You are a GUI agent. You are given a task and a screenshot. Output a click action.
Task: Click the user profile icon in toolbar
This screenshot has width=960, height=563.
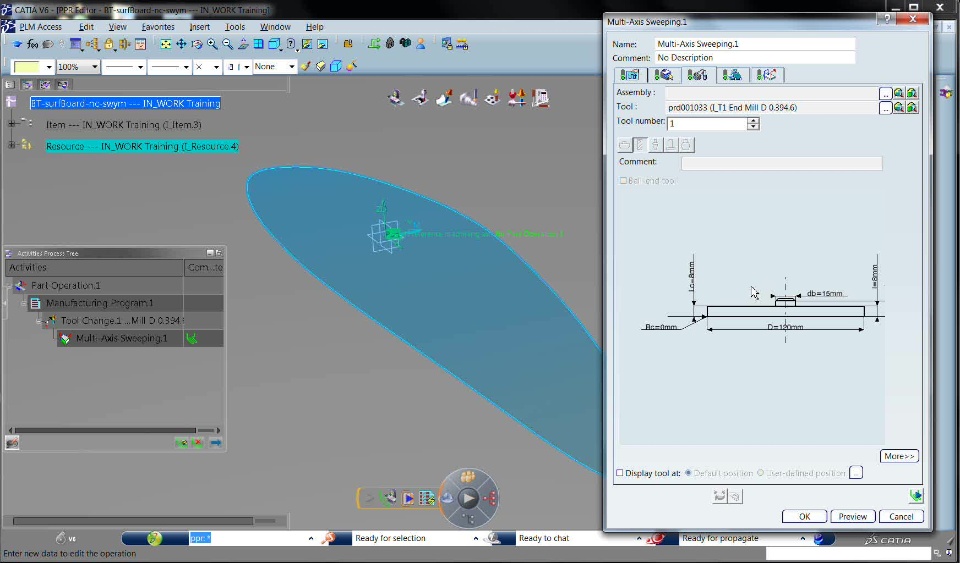coord(421,44)
